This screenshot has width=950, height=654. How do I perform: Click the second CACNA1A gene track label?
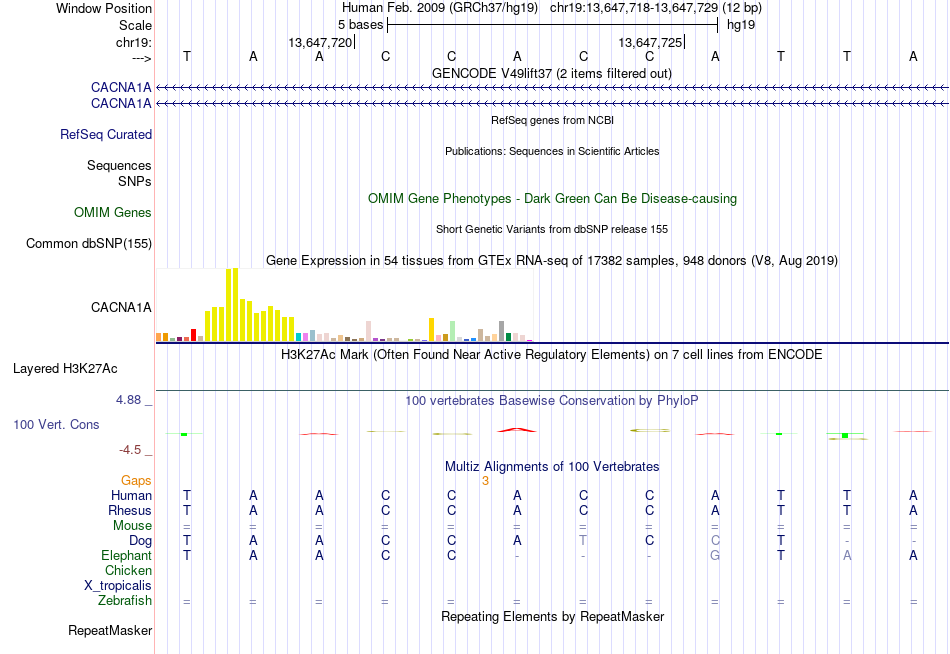(x=121, y=104)
